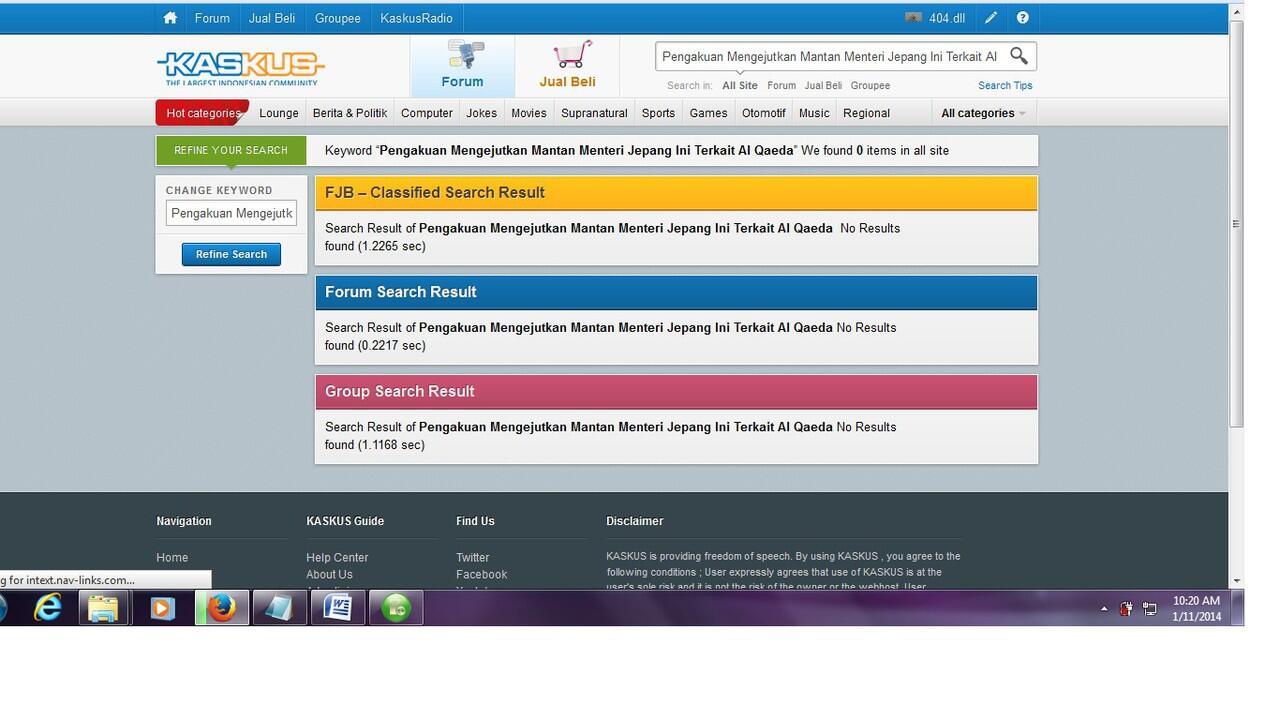Click scrollbar down arrow
The image size is (1280, 720).
coord(1236,580)
